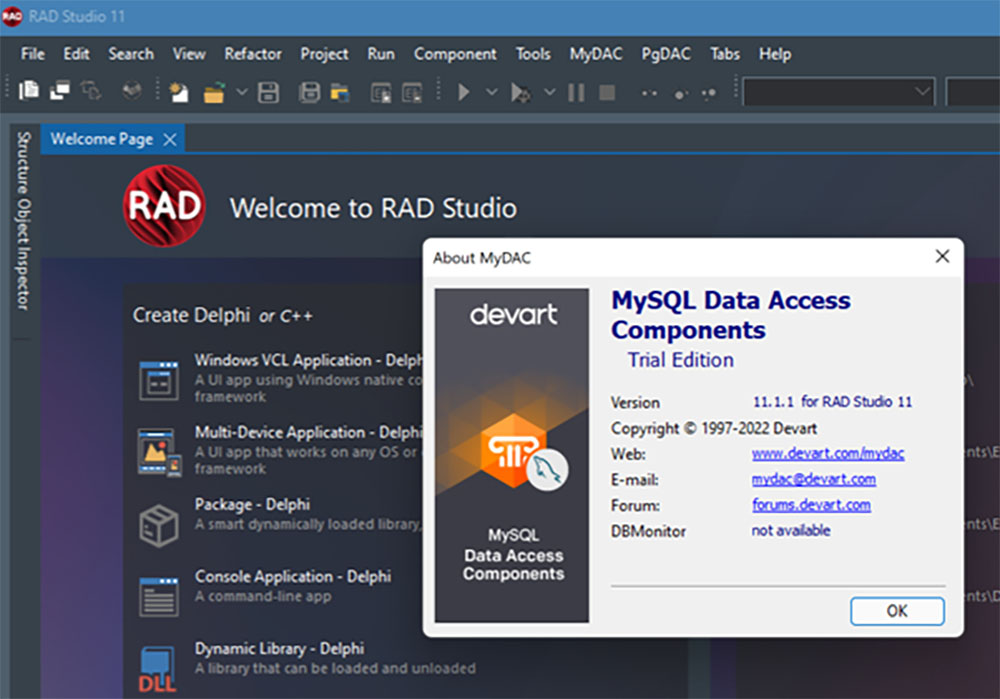Click the Toggle Form/Unit toolbar icon

coord(91,91)
